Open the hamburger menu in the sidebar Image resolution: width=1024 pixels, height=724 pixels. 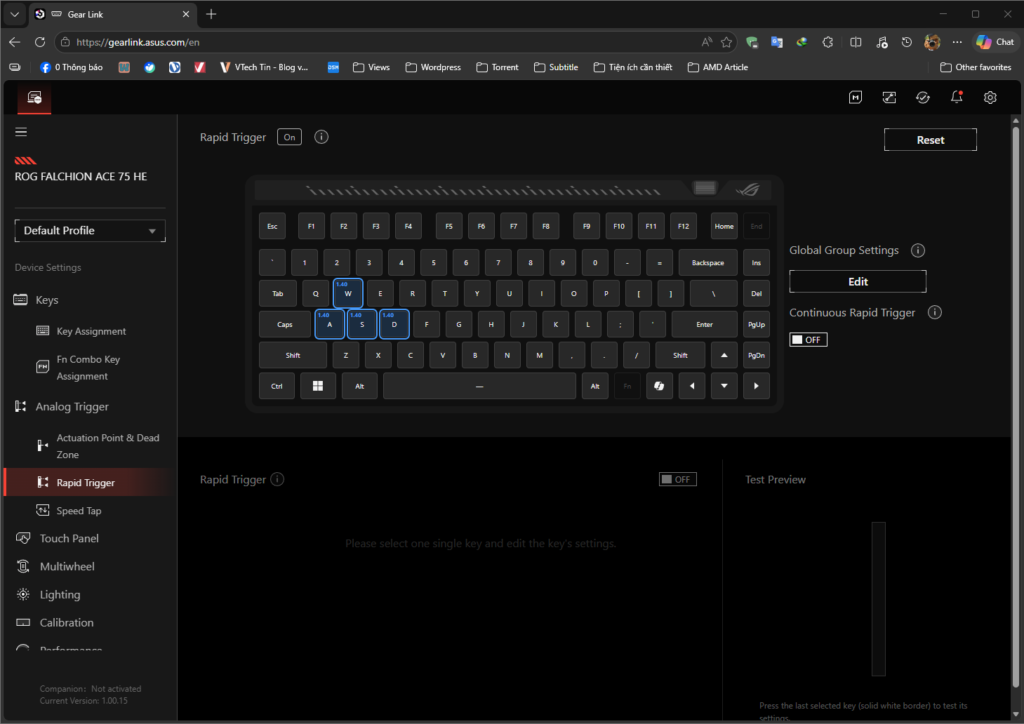point(21,132)
